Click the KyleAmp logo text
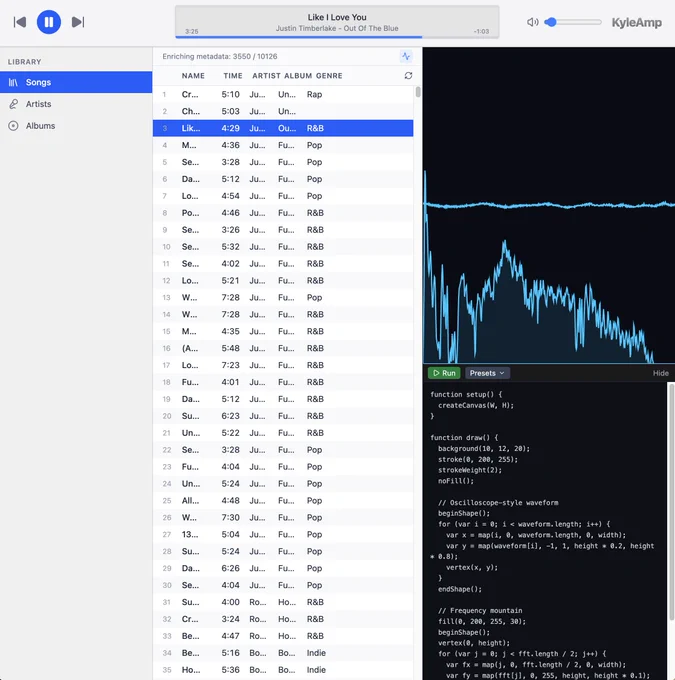675x680 pixels. point(636,23)
